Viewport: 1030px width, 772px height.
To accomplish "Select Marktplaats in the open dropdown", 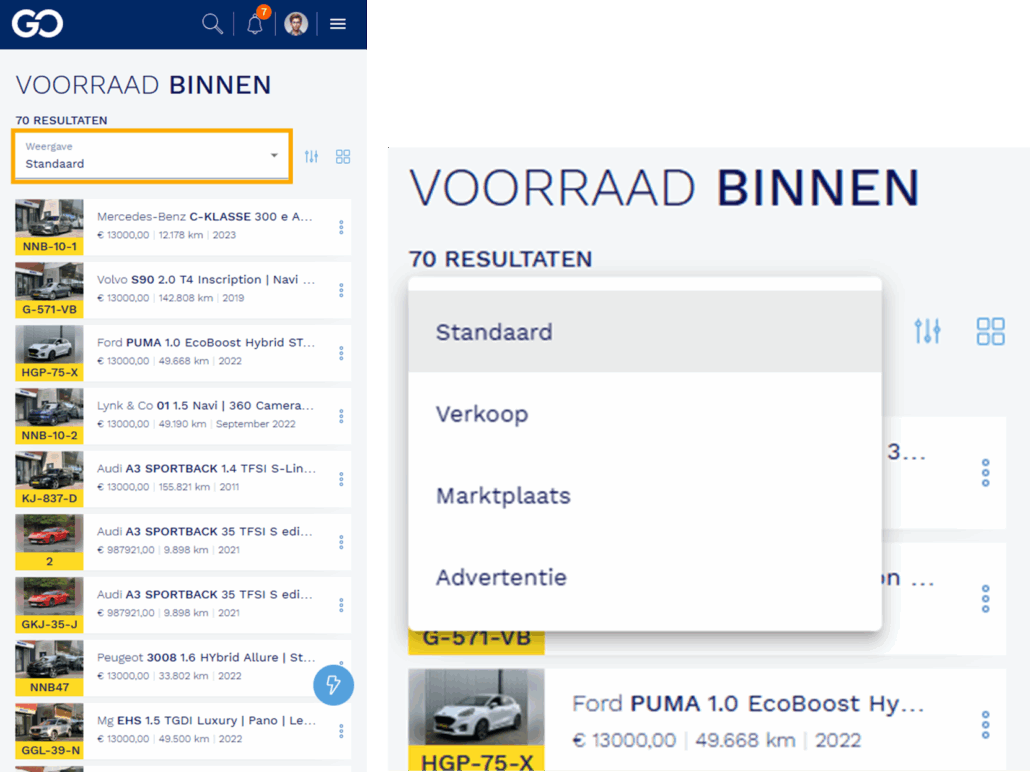I will click(x=644, y=495).
